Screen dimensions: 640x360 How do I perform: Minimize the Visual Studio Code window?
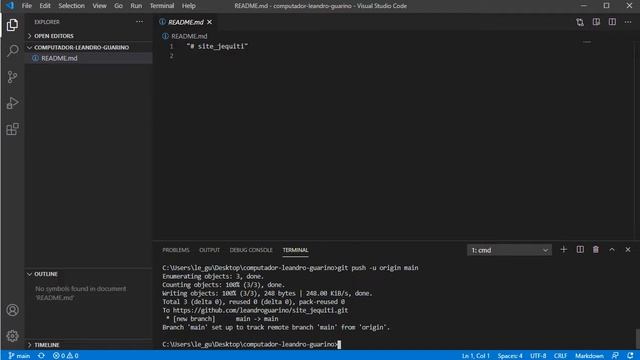(x=584, y=6)
